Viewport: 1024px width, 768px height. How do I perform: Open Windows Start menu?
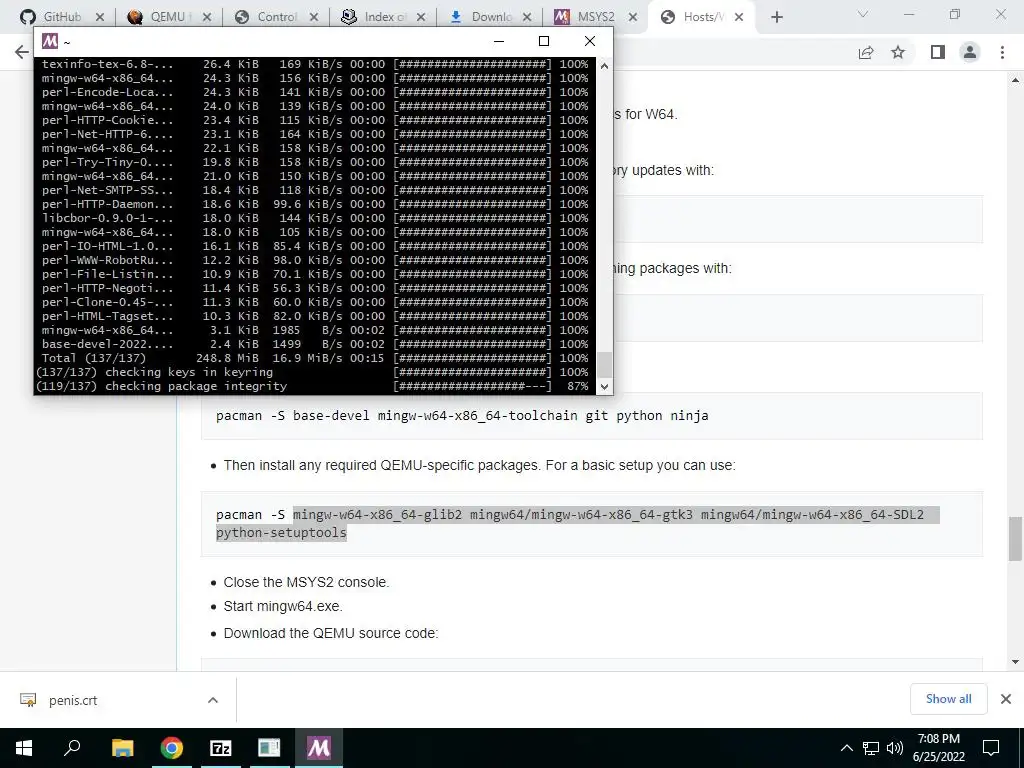(24, 748)
